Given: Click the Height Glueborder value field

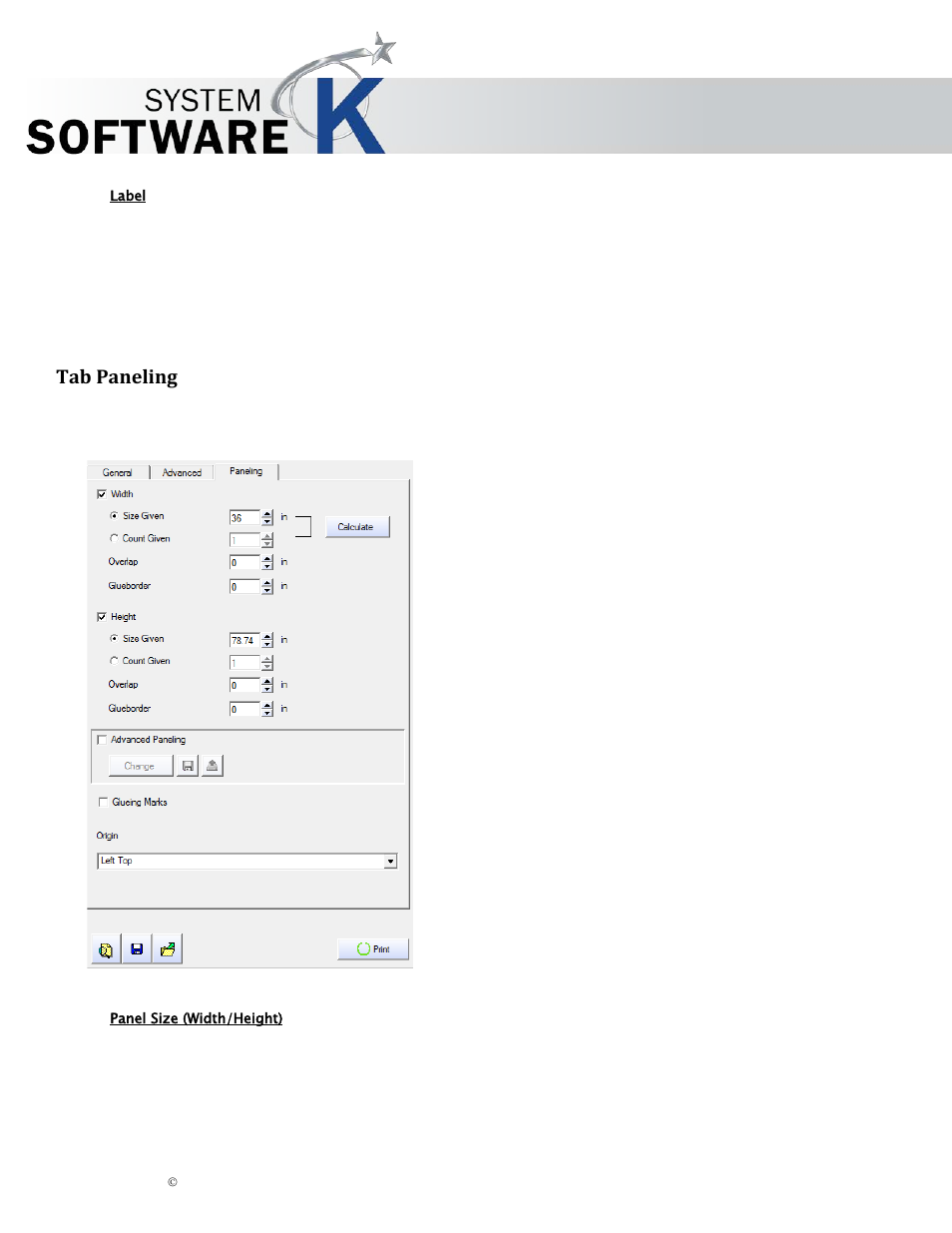Looking at the screenshot, I should [x=244, y=710].
